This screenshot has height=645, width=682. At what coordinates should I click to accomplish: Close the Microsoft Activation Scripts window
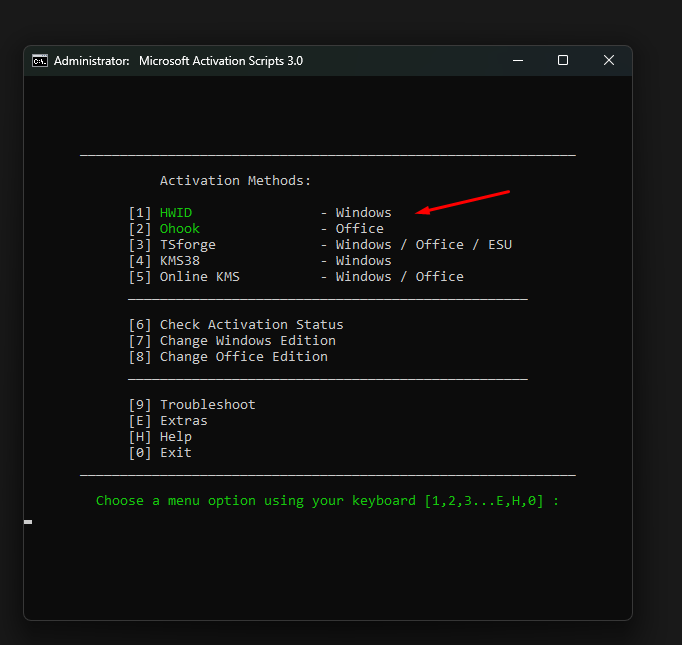(x=609, y=61)
